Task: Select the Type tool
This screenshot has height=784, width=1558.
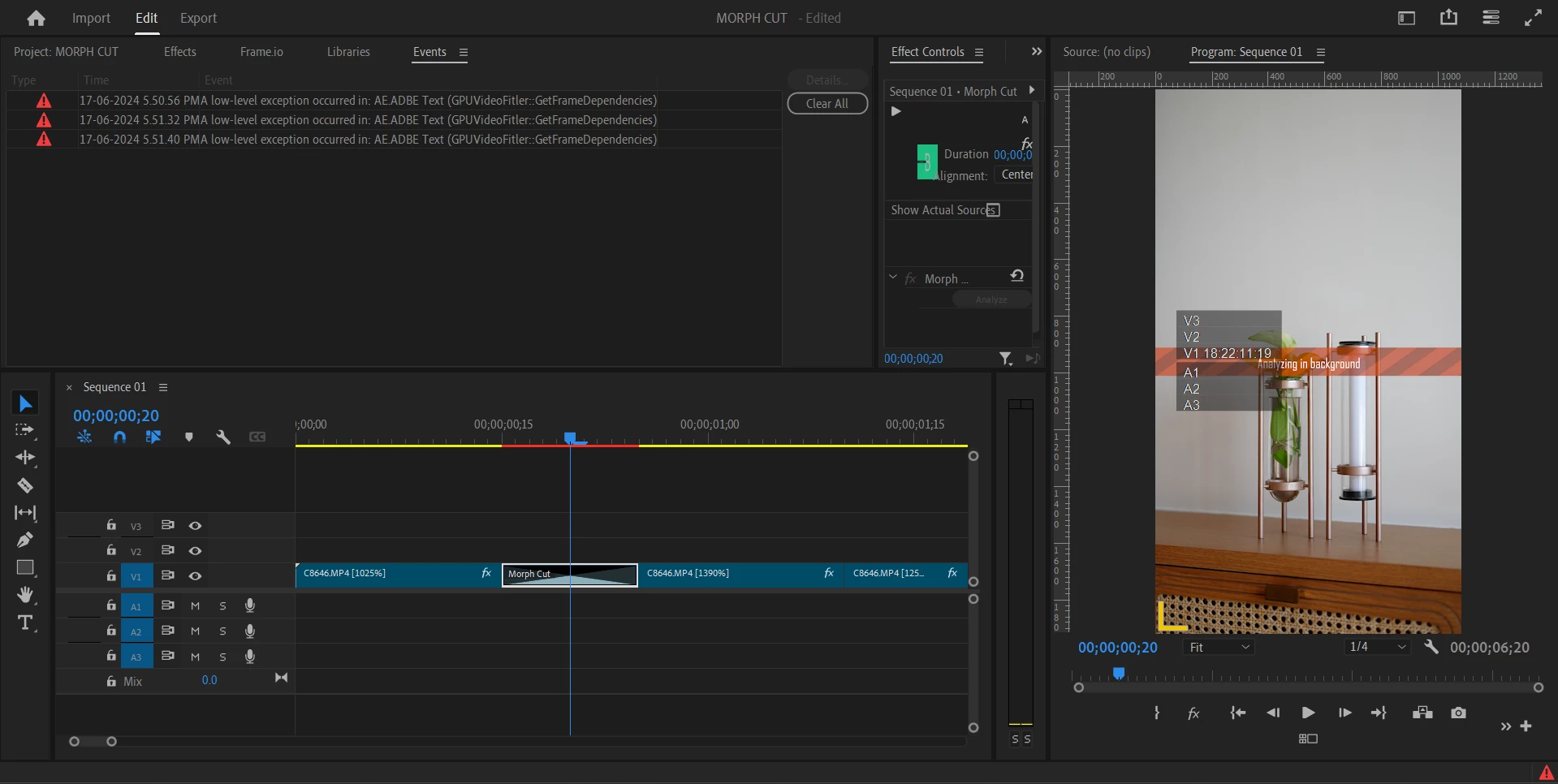Action: click(25, 622)
